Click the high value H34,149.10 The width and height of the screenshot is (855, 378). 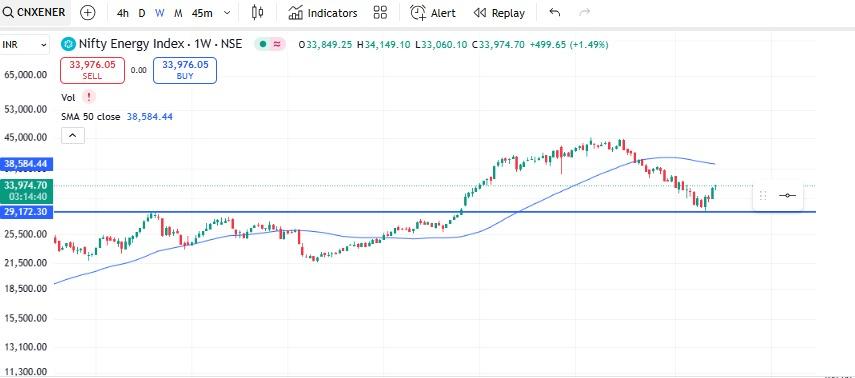383,45
